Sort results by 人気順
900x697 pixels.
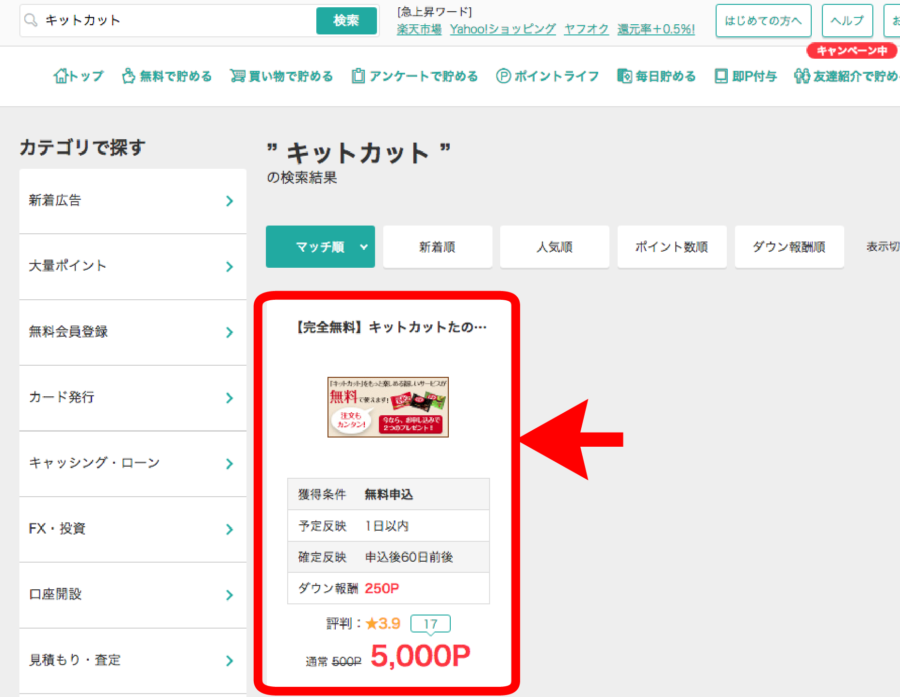(554, 247)
